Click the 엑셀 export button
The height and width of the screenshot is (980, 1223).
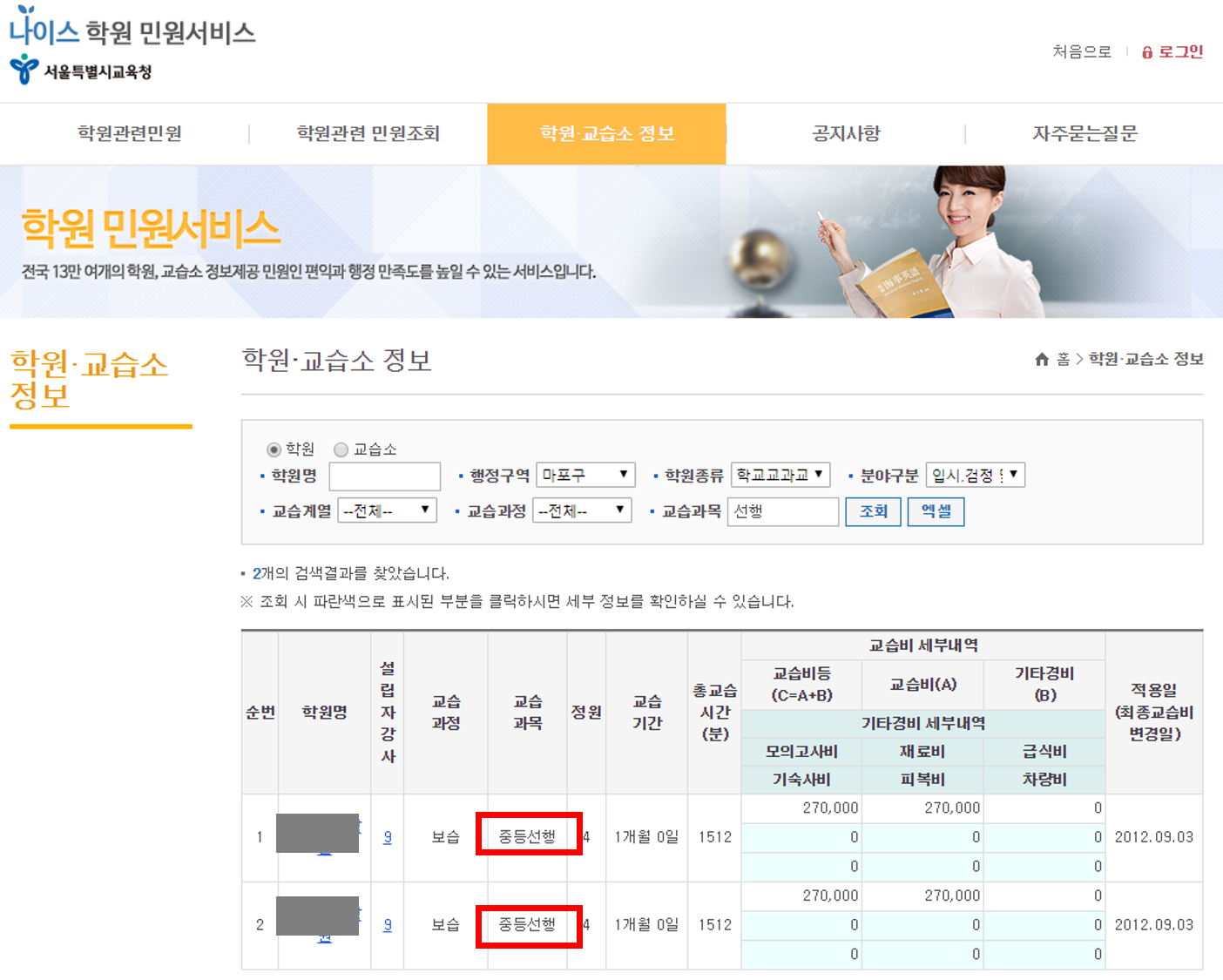(x=936, y=511)
